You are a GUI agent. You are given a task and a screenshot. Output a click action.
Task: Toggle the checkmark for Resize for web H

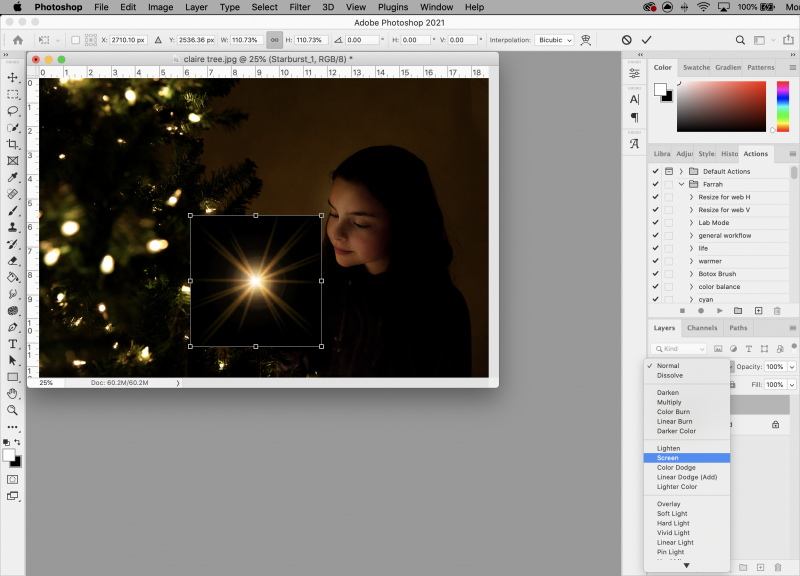[x=656, y=197]
